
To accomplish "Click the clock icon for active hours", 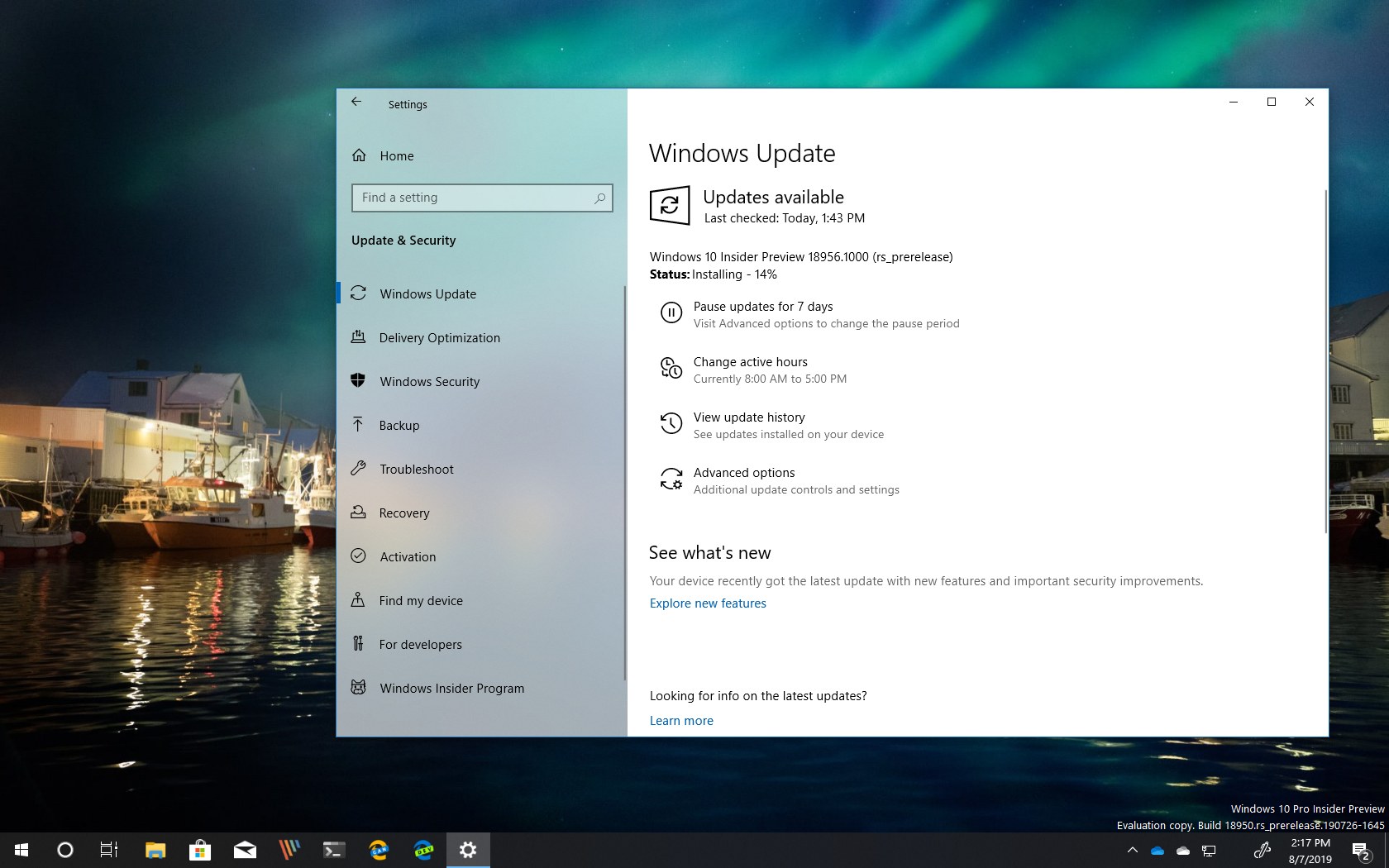I will tap(671, 369).
